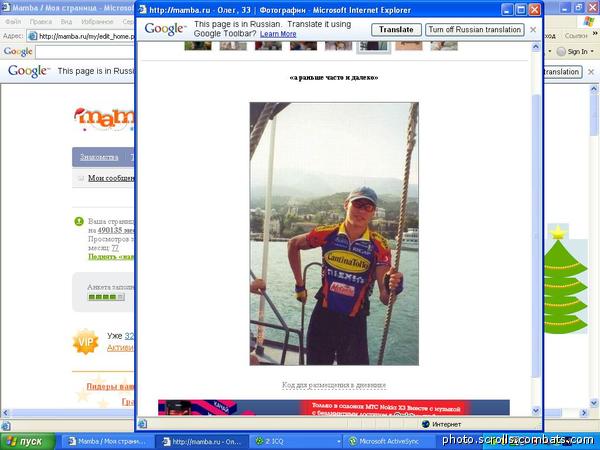Click the page icon in the popup's status bar
Screen dimensions: 600x450
click(142, 424)
